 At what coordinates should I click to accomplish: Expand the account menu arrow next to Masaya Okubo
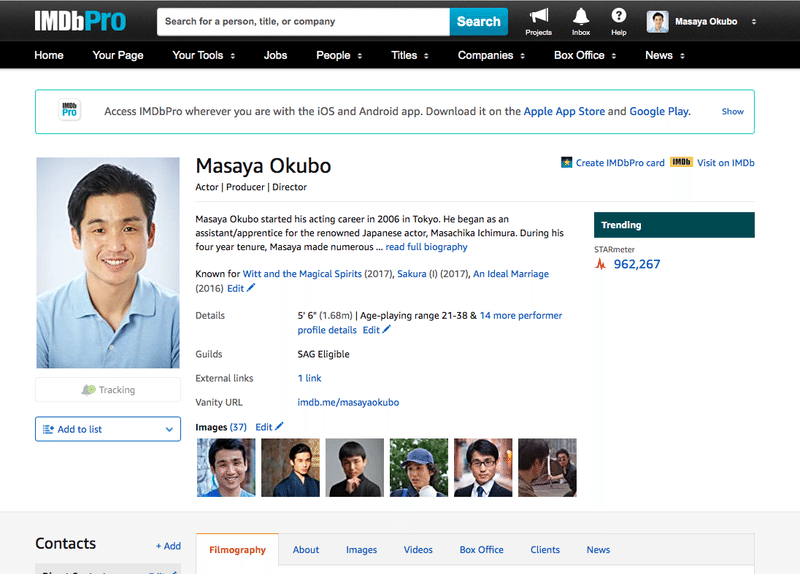pos(754,22)
